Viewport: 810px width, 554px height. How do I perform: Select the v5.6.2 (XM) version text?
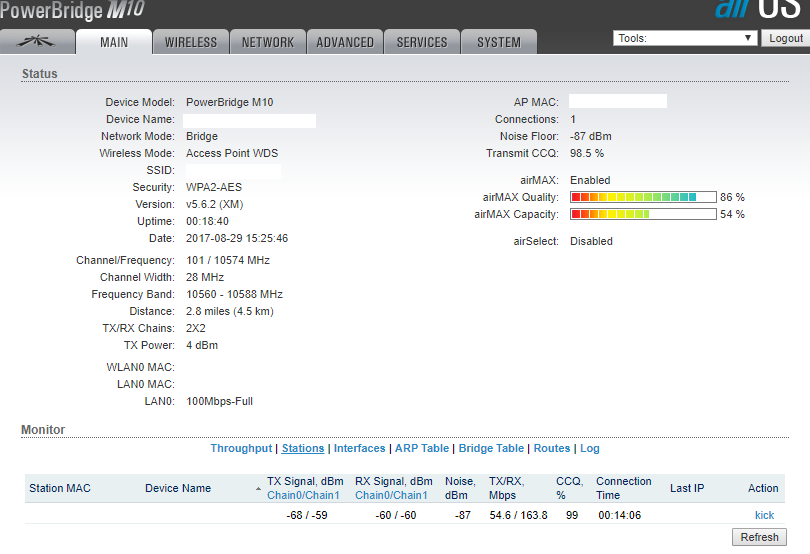(x=214, y=204)
